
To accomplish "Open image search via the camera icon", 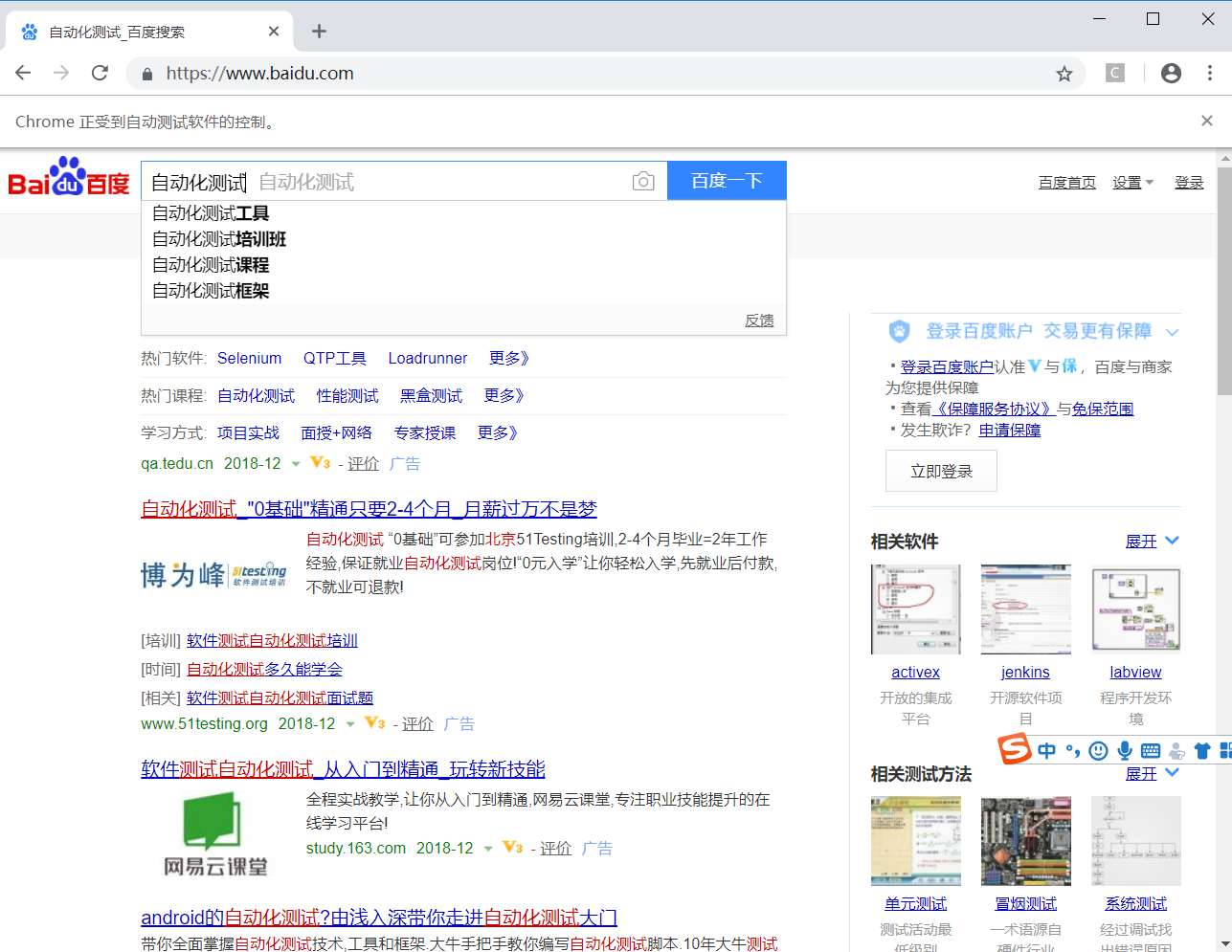I will coord(642,181).
